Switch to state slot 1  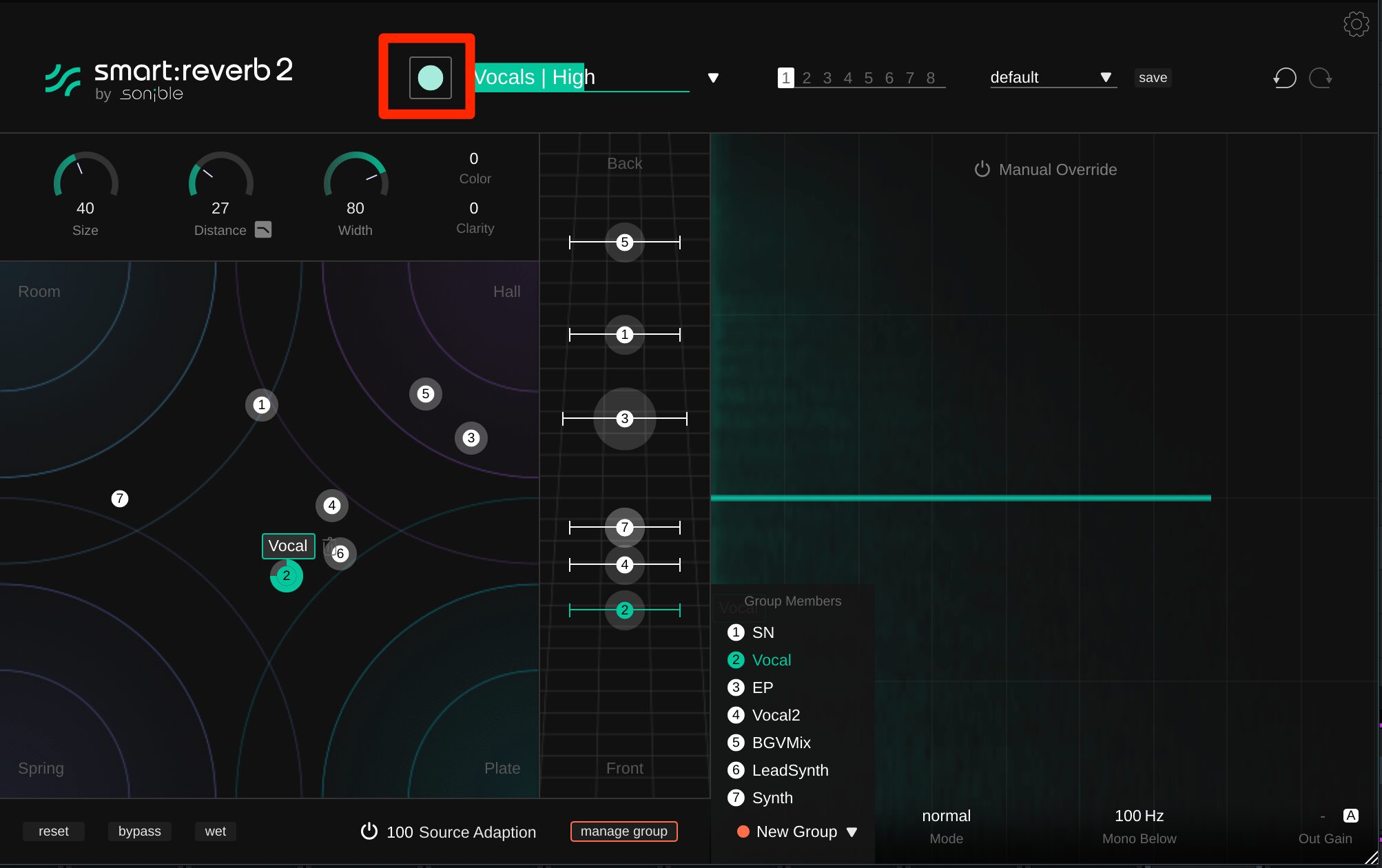785,78
